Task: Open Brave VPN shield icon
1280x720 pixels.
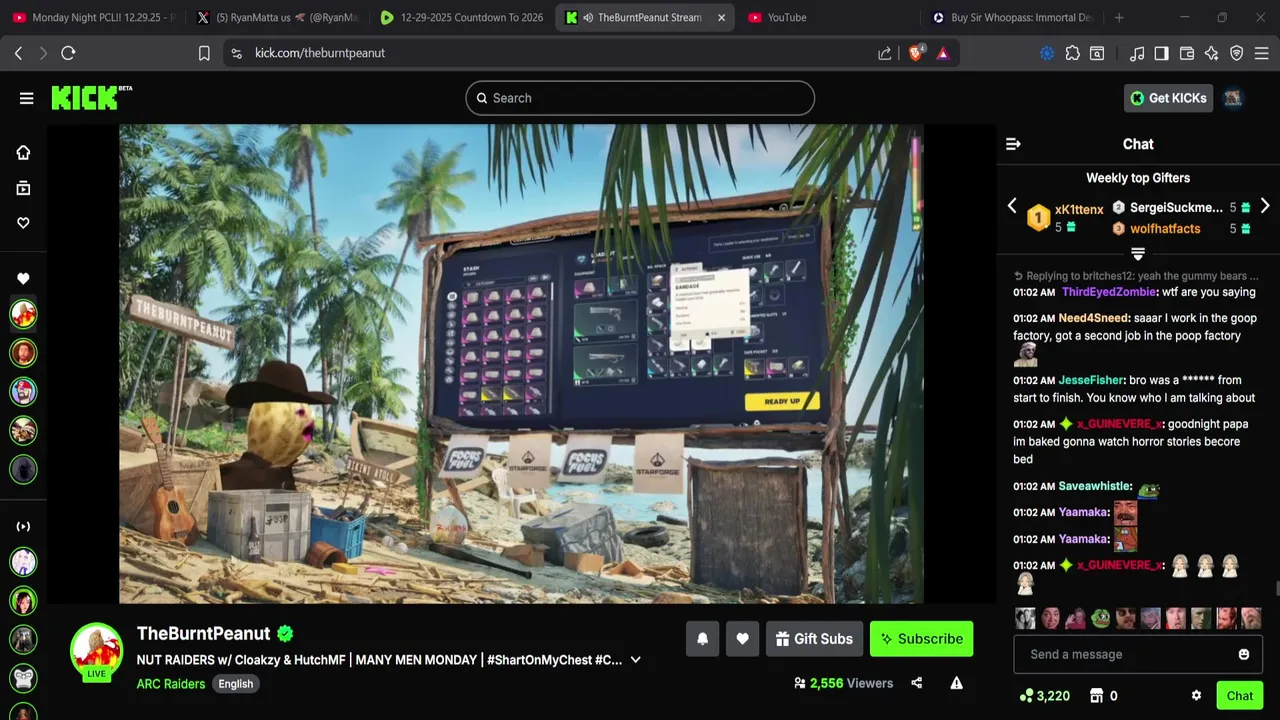Action: point(1237,53)
